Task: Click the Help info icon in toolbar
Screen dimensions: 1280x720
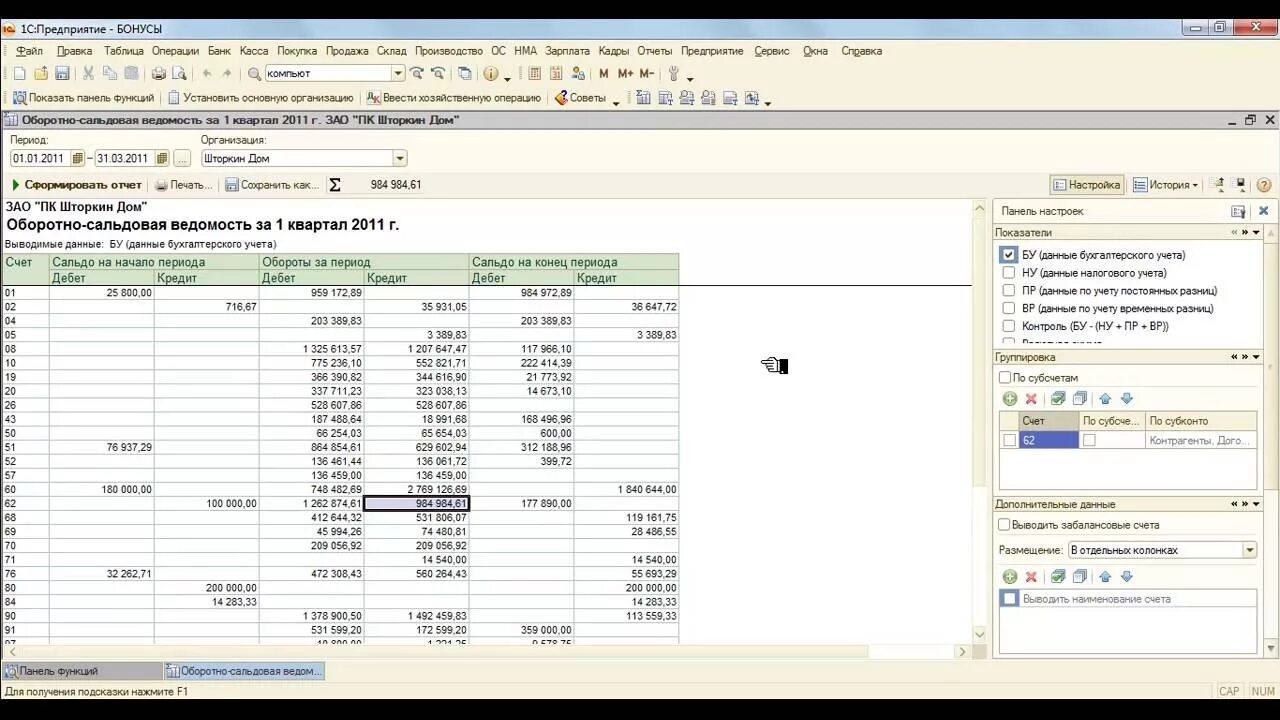Action: point(491,73)
